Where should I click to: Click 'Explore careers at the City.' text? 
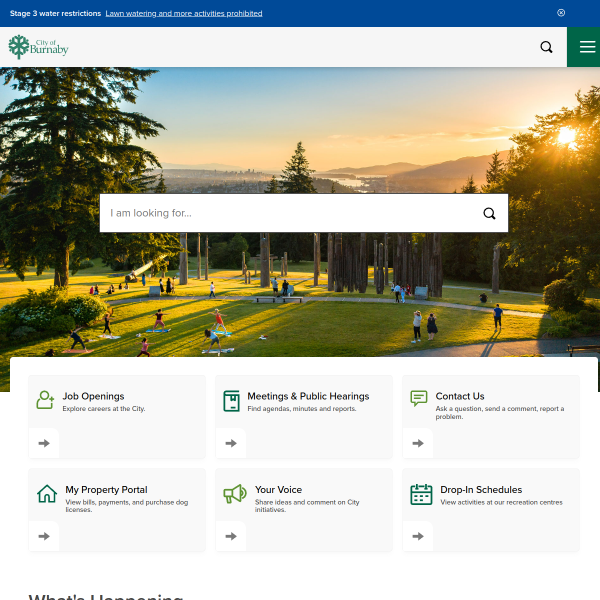(104, 409)
